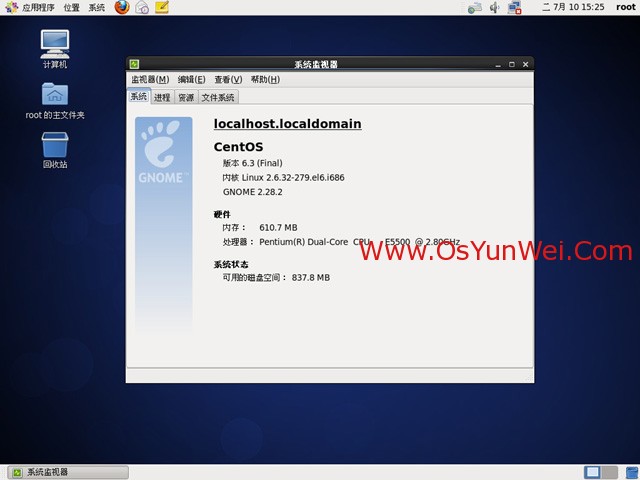Open root 的主文件夹 home folder icon
This screenshot has width=640, height=480.
pos(55,94)
